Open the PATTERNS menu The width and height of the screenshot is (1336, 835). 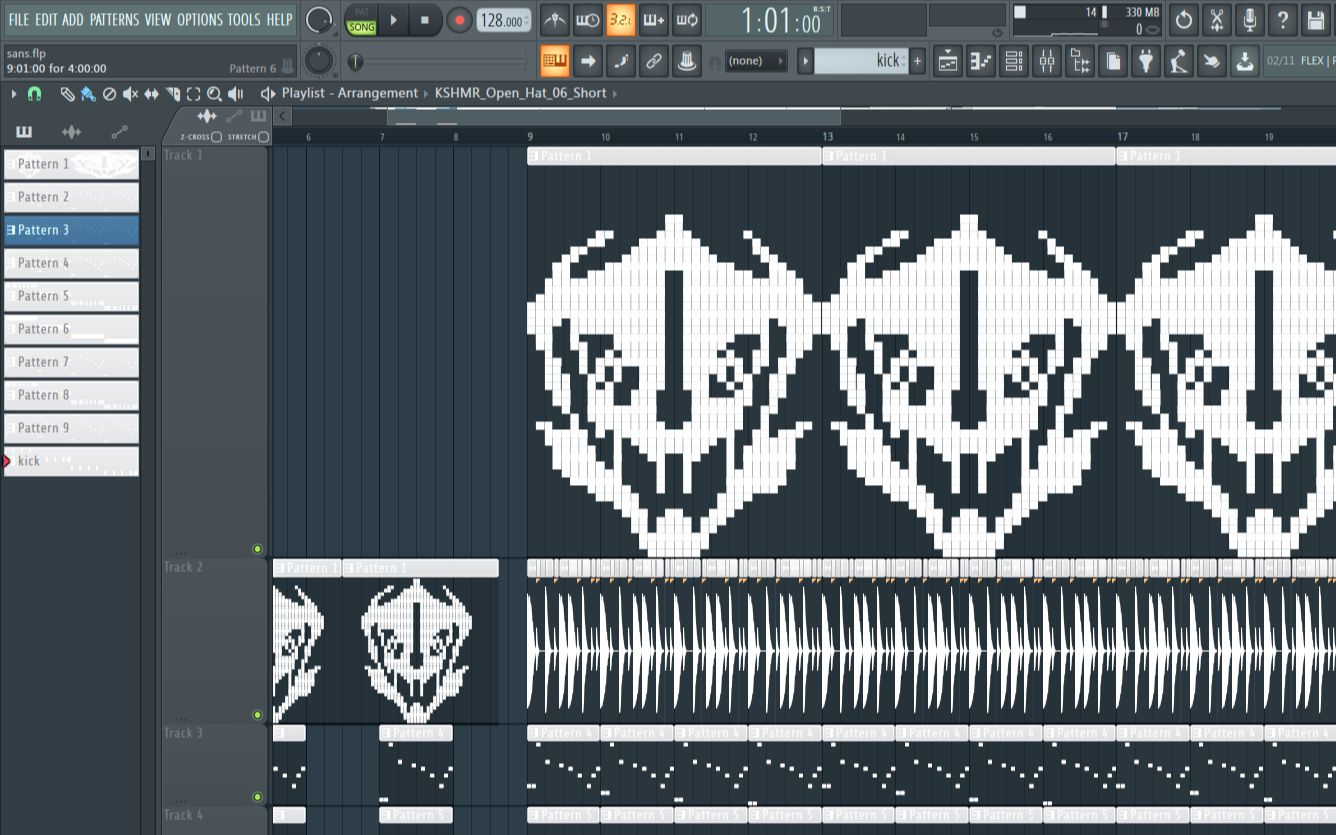pyautogui.click(x=114, y=19)
